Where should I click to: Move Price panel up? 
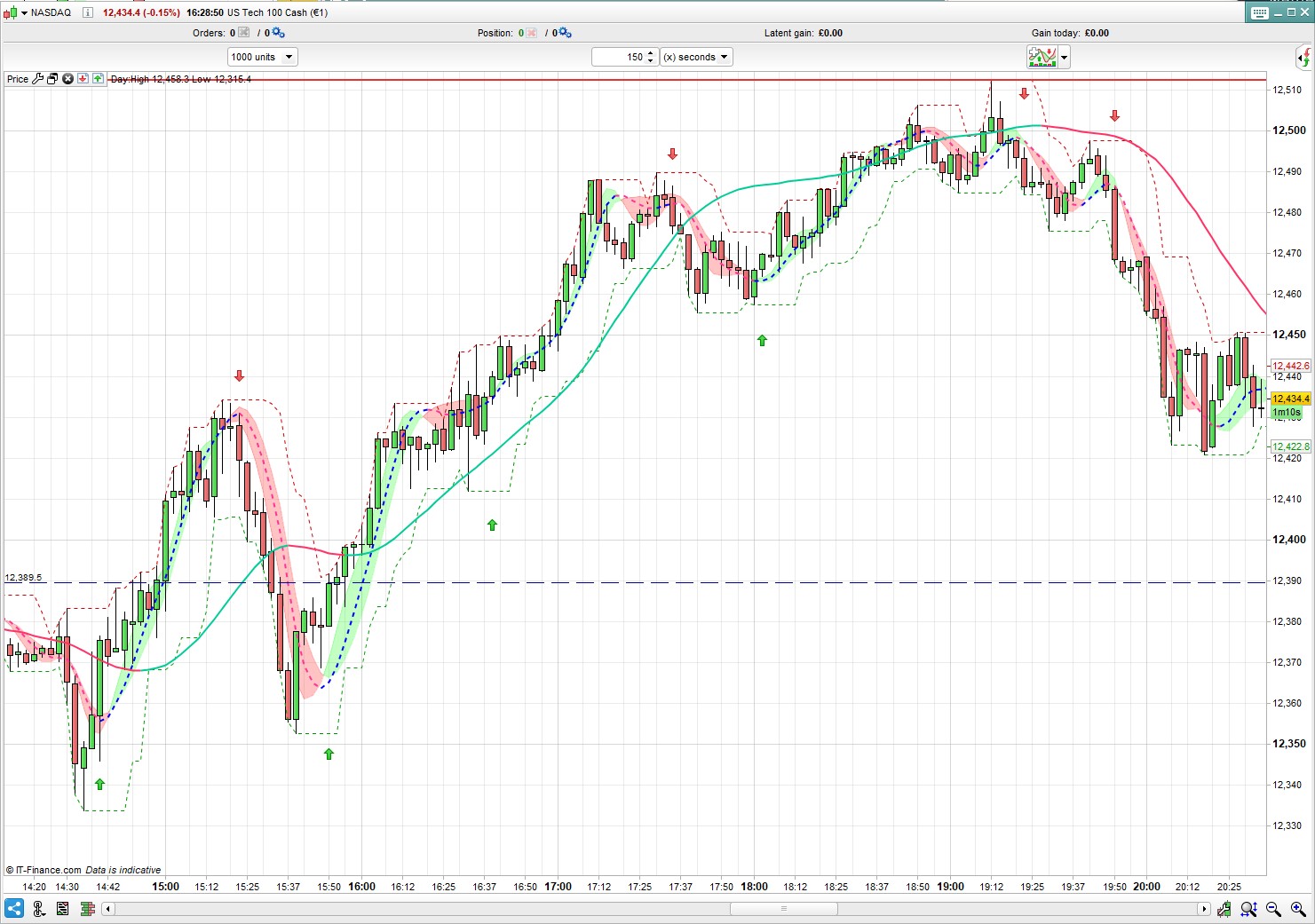click(98, 79)
